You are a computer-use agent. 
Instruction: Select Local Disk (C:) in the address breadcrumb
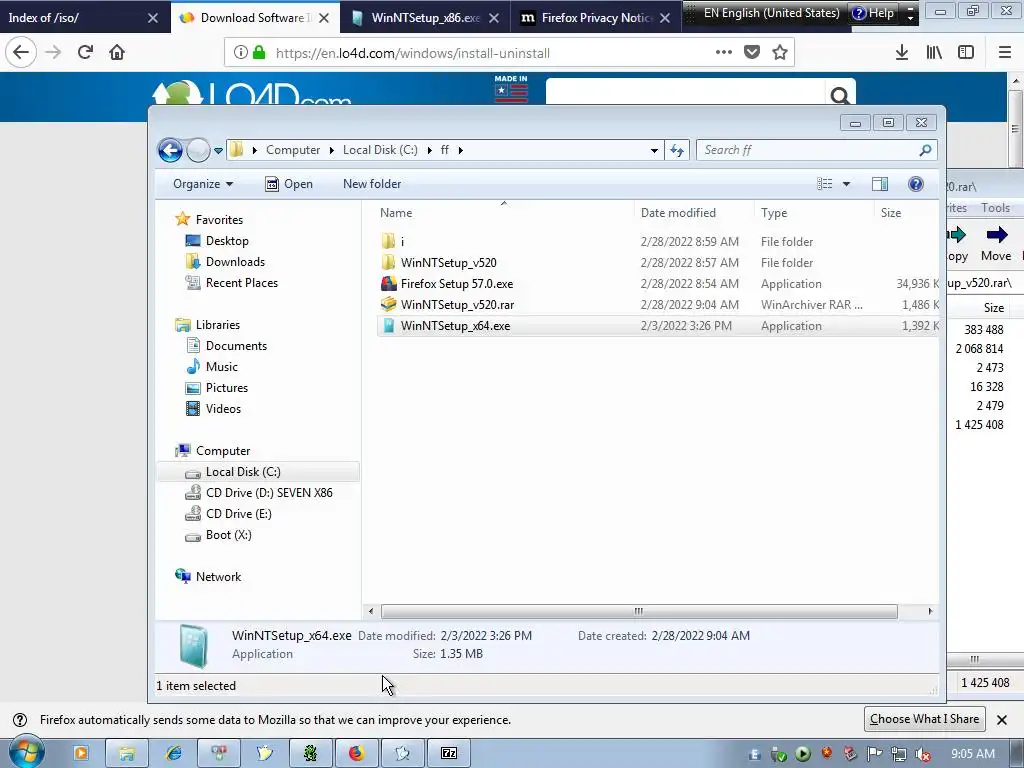pyautogui.click(x=380, y=150)
